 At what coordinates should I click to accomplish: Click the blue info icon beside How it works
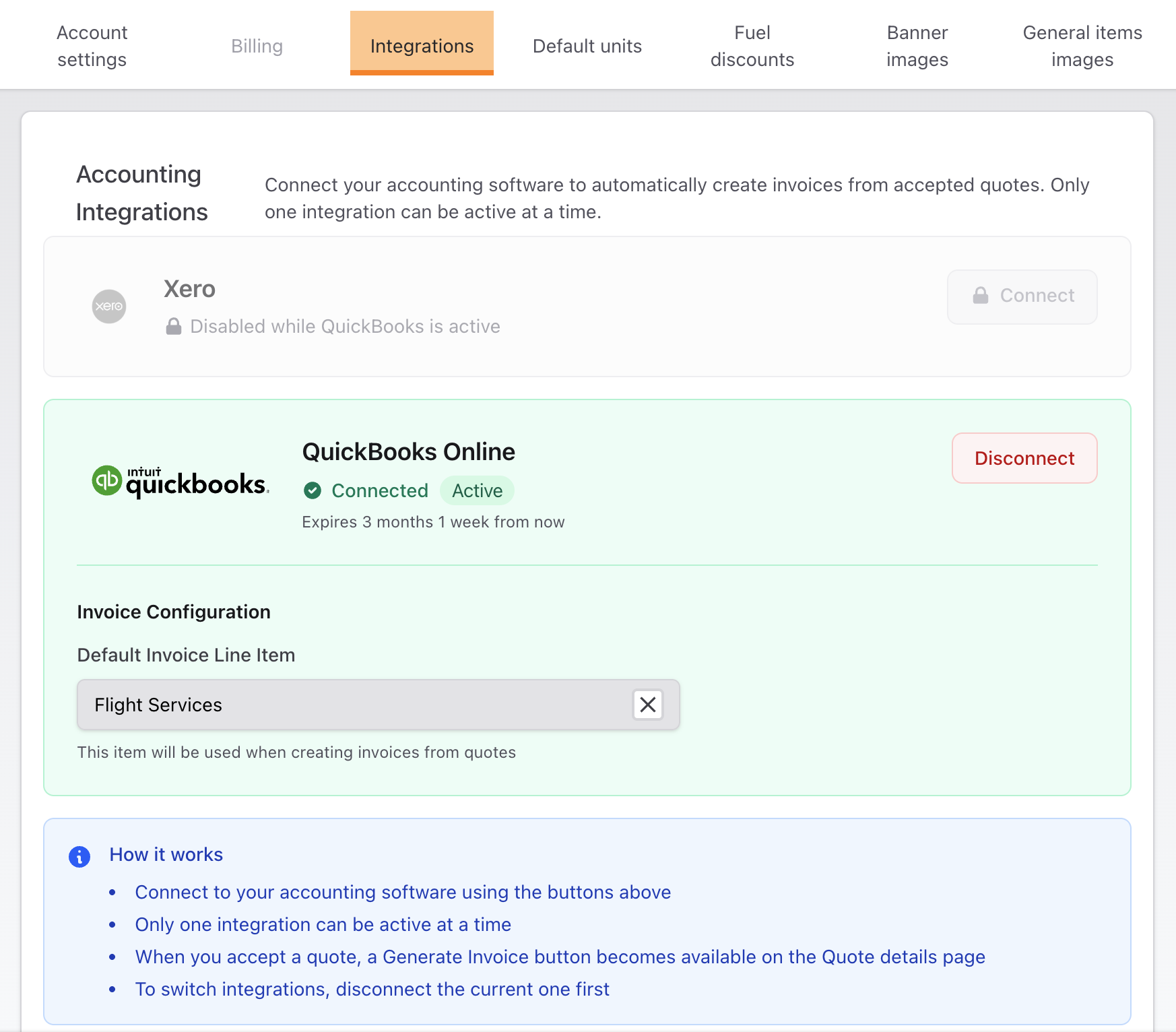pos(79,856)
